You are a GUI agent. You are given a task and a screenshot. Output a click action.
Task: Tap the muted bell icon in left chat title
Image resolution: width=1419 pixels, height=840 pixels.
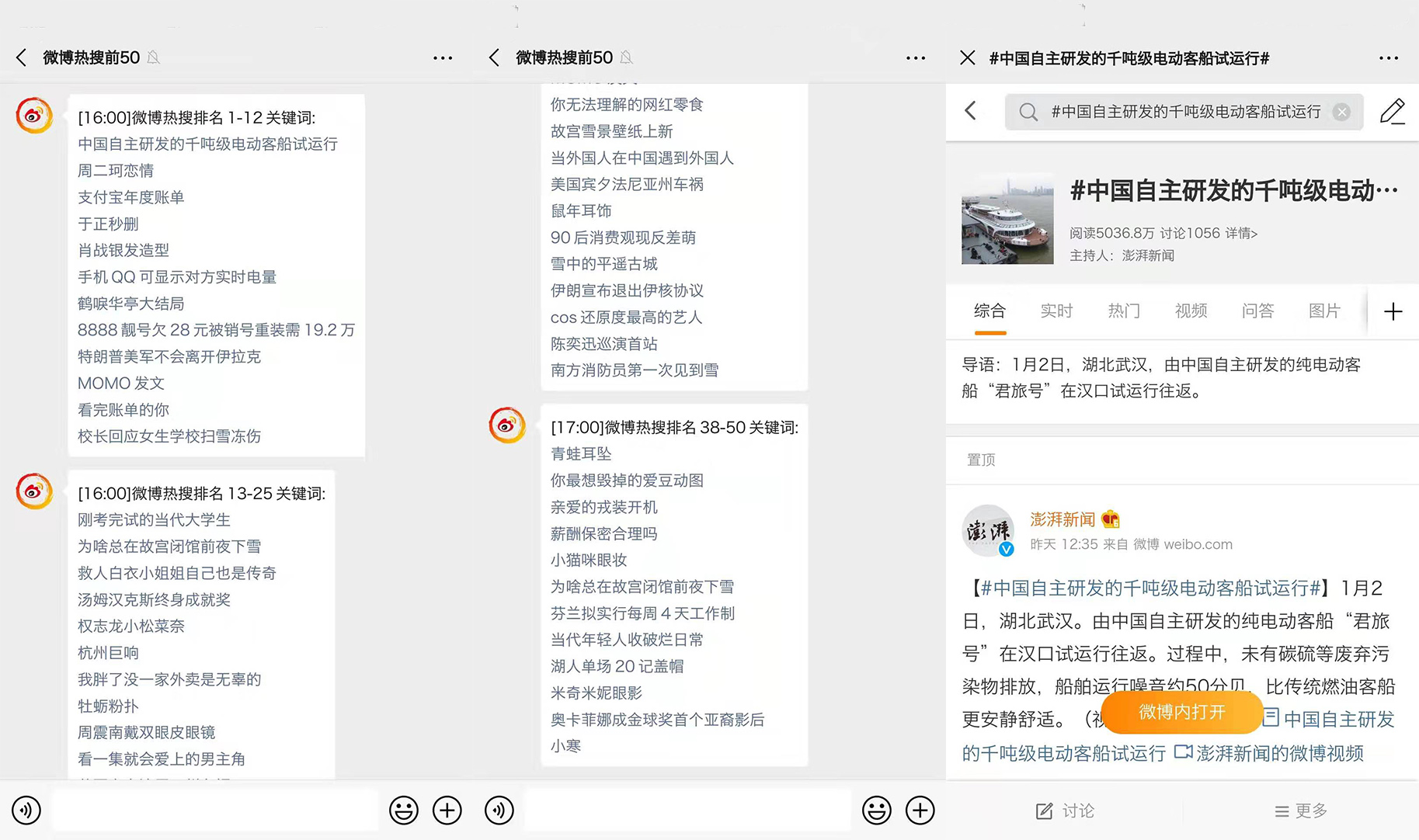pos(154,57)
